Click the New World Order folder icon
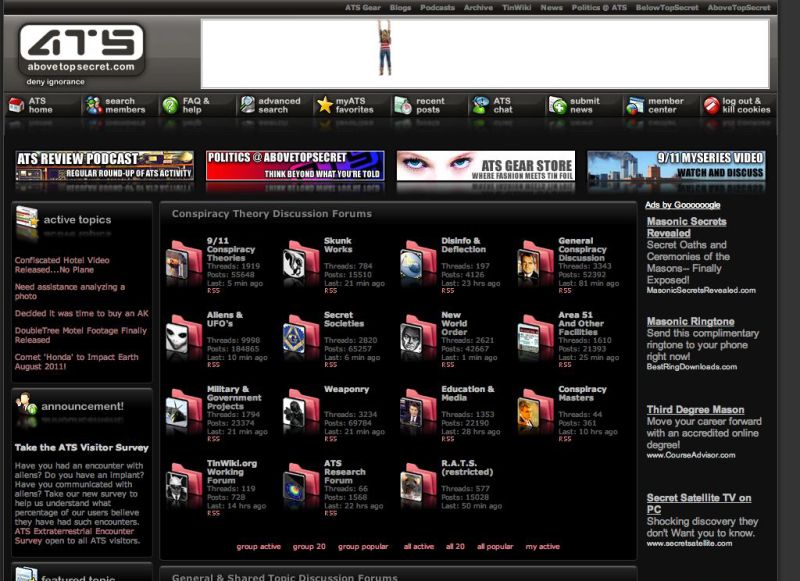The width and height of the screenshot is (800, 581). pyautogui.click(x=418, y=335)
